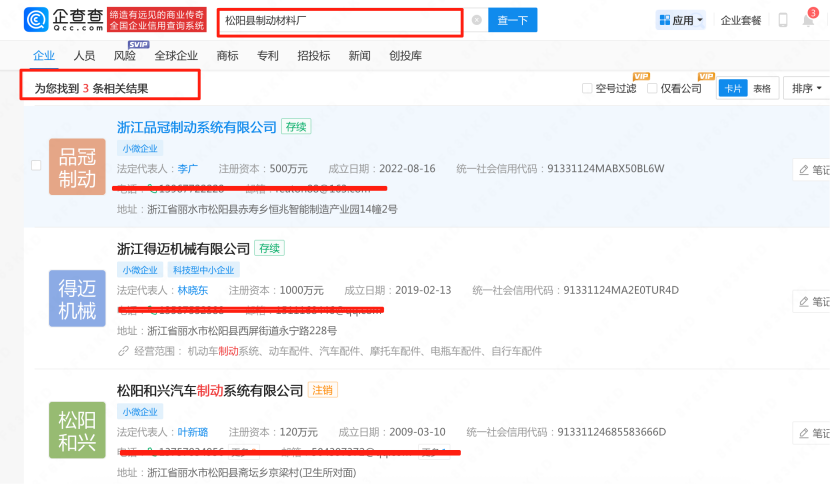Select the 全球企业 tab
This screenshot has height=484, width=830.
point(176,56)
